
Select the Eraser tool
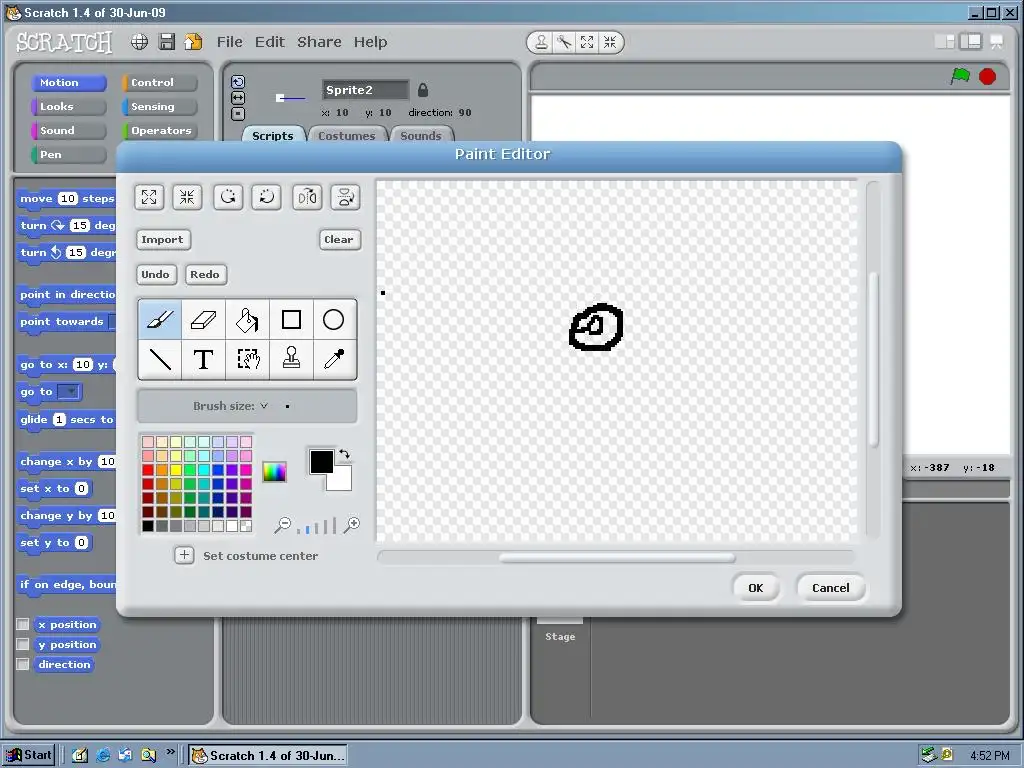click(x=203, y=319)
